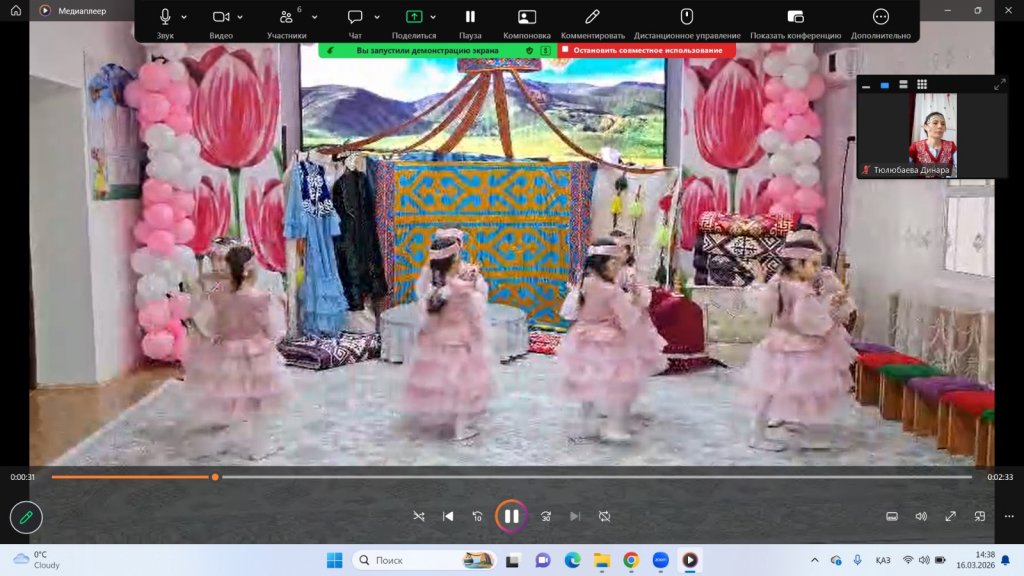
Task: Open the Дополнительно more menu
Action: (880, 18)
